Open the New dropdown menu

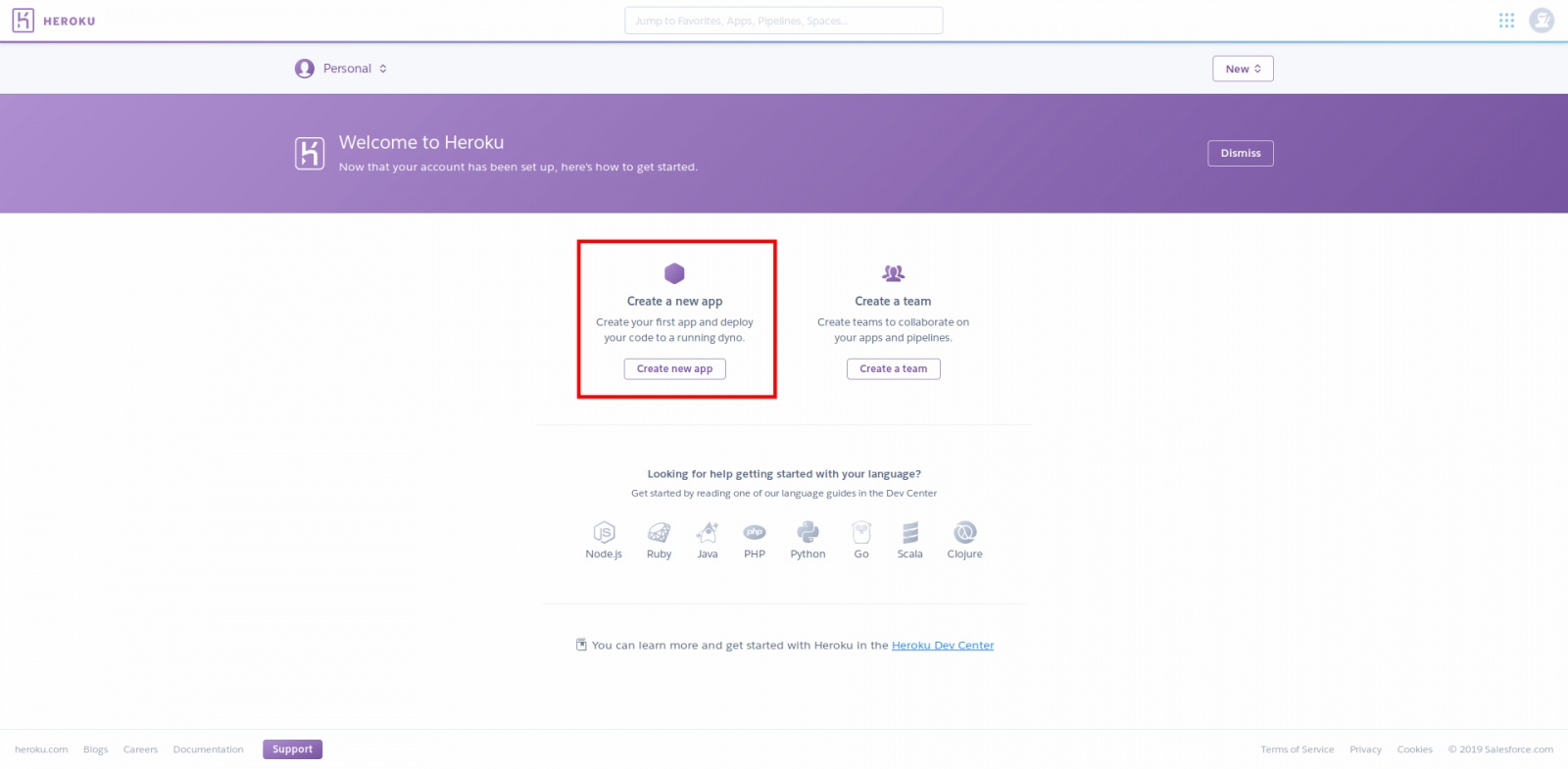[1243, 69]
